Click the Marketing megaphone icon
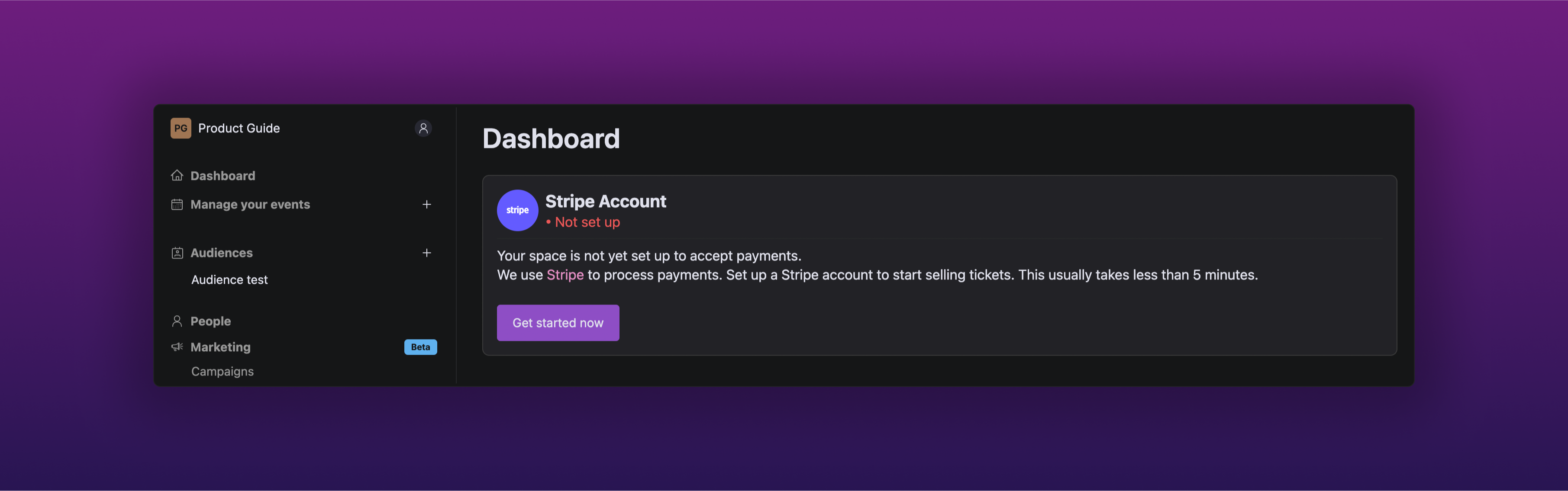Viewport: 1568px width, 491px height. (x=177, y=347)
